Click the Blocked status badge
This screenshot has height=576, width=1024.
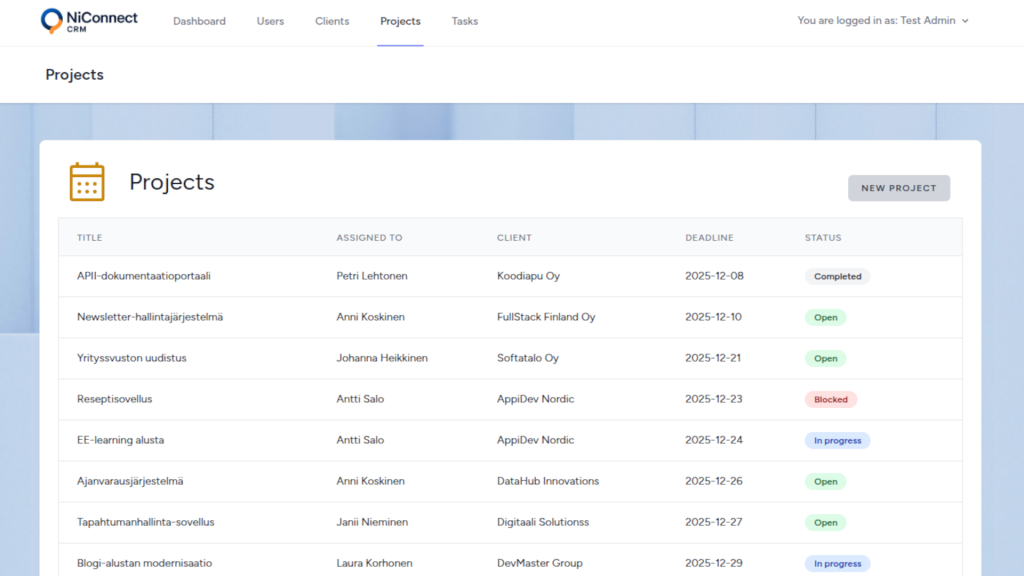(831, 400)
